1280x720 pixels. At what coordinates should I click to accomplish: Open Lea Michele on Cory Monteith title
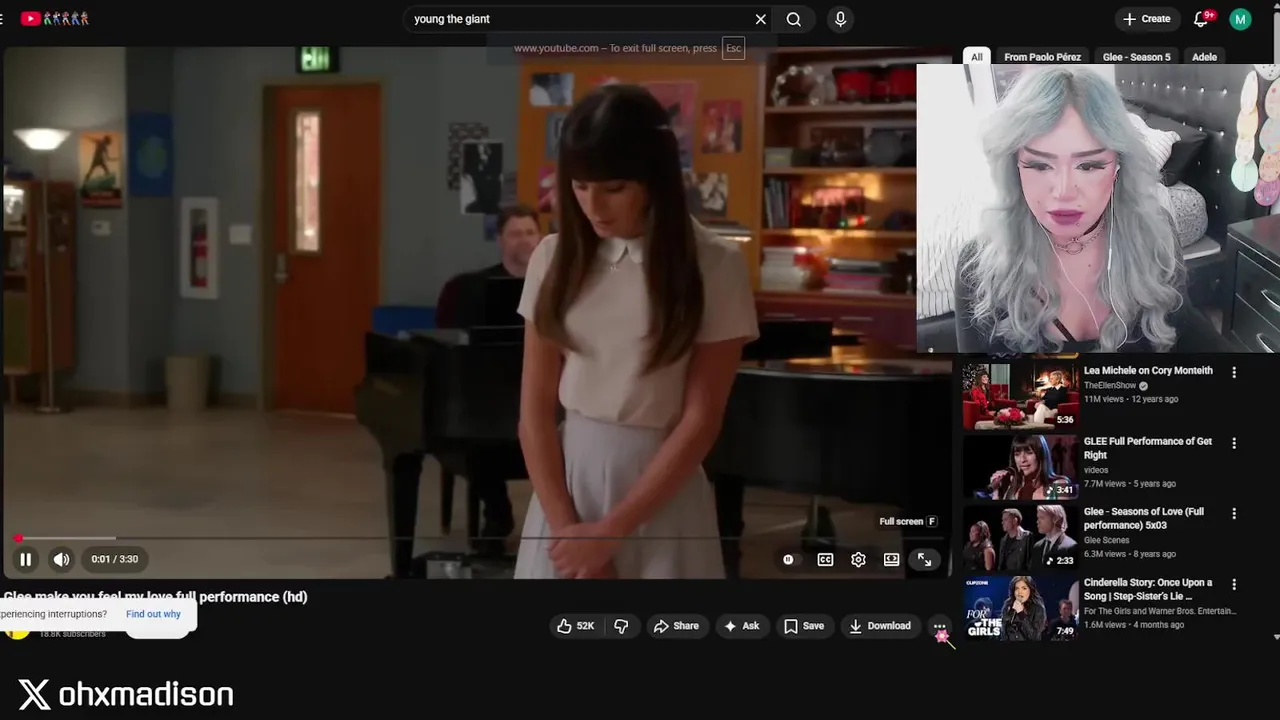tap(1148, 371)
